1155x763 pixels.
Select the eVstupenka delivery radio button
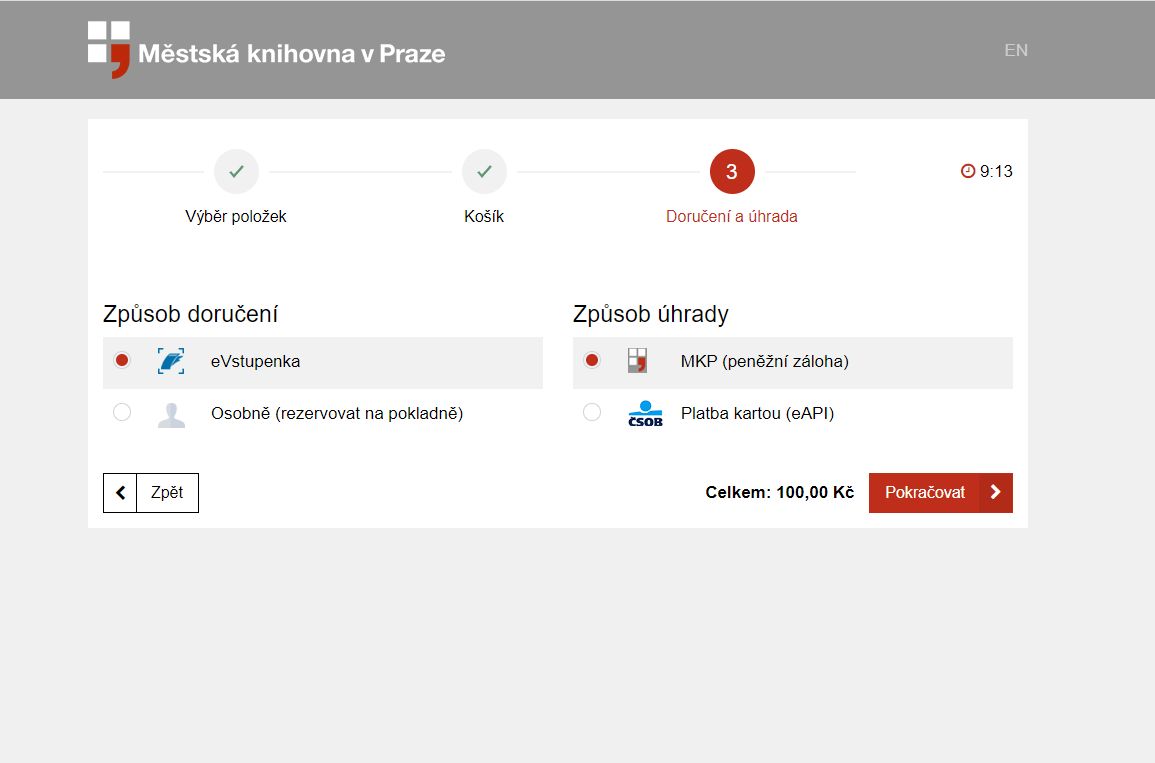click(x=122, y=360)
